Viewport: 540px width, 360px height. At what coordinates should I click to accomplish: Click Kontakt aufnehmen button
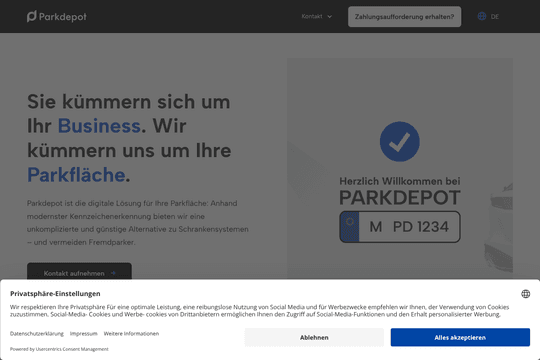click(79, 272)
